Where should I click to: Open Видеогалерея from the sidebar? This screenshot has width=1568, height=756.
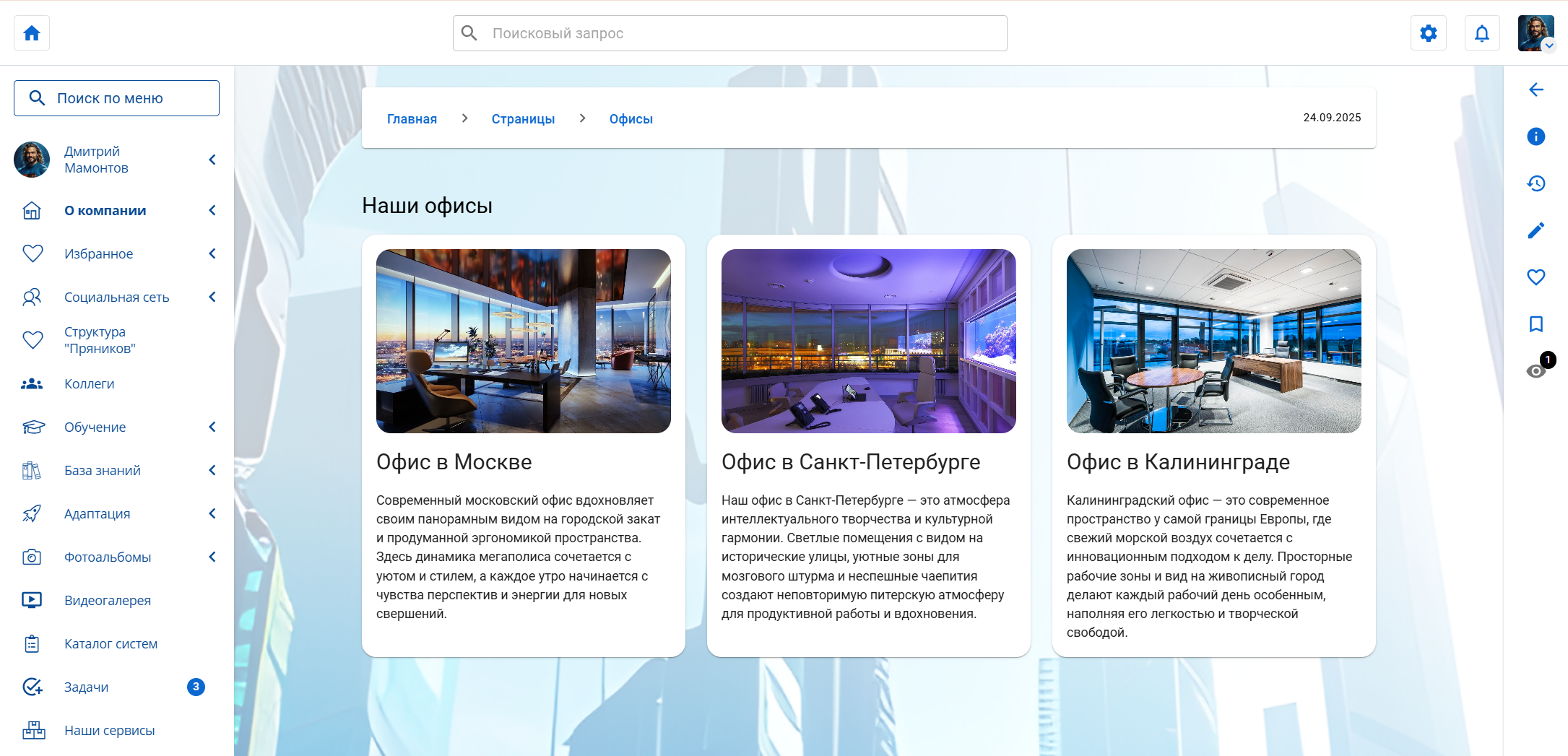tap(108, 600)
